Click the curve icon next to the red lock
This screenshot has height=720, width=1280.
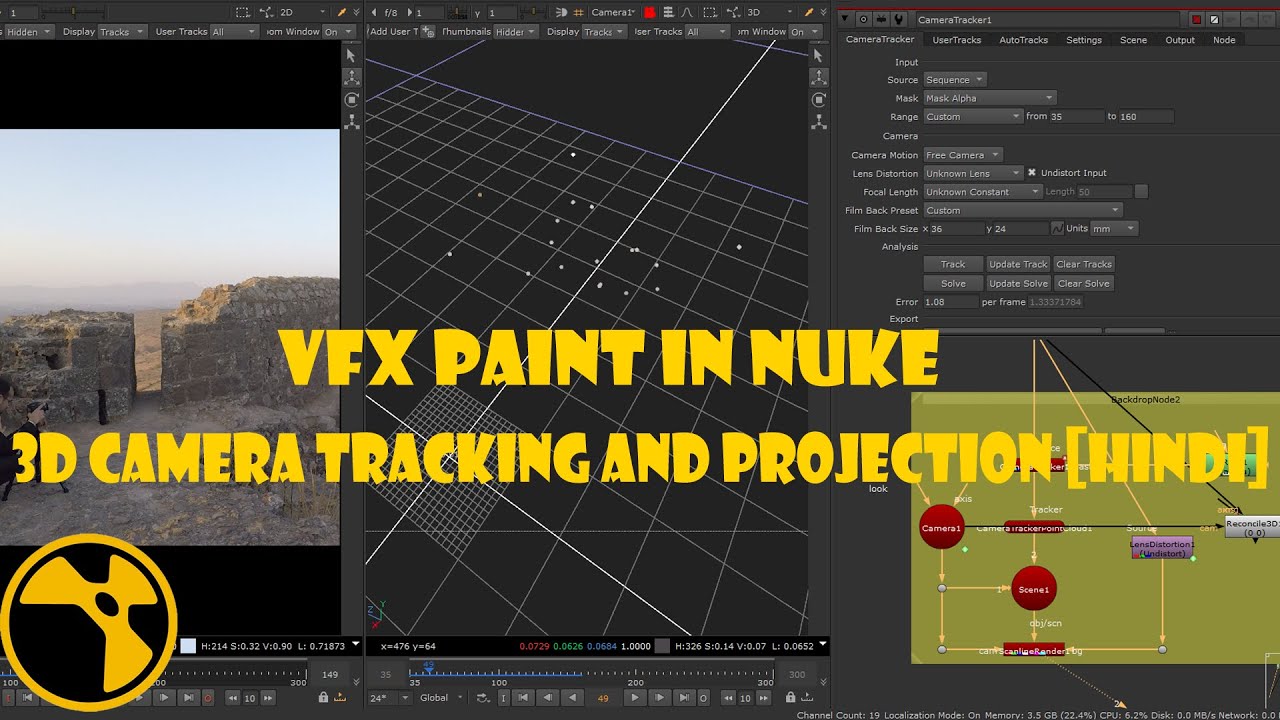point(687,12)
